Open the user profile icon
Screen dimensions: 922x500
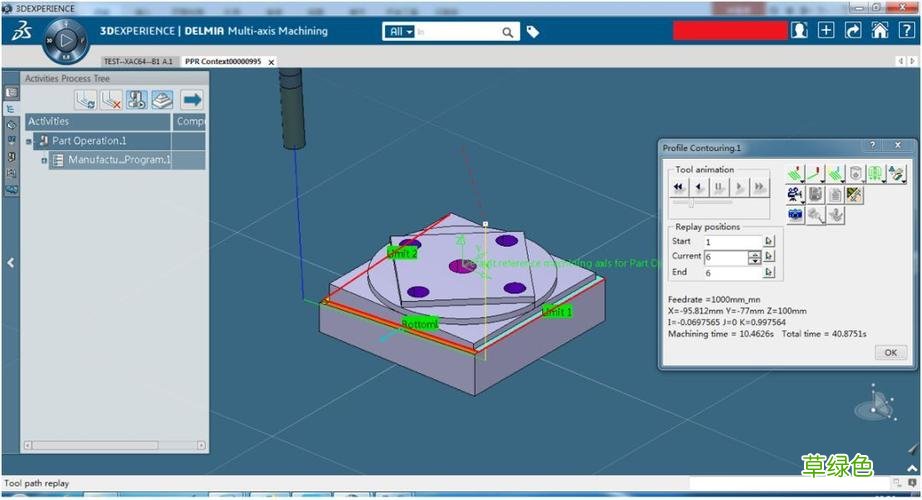[799, 30]
